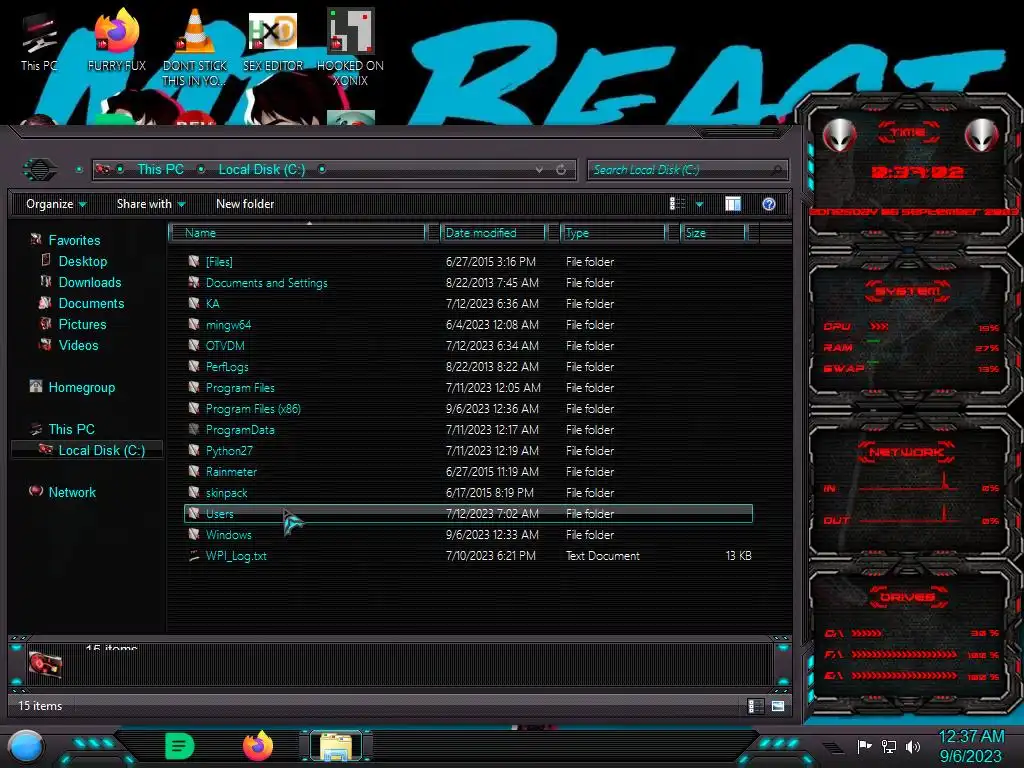Open the FURRY FUX Firefox desktop shortcut
Screen dimensions: 1024x768
tap(116, 40)
